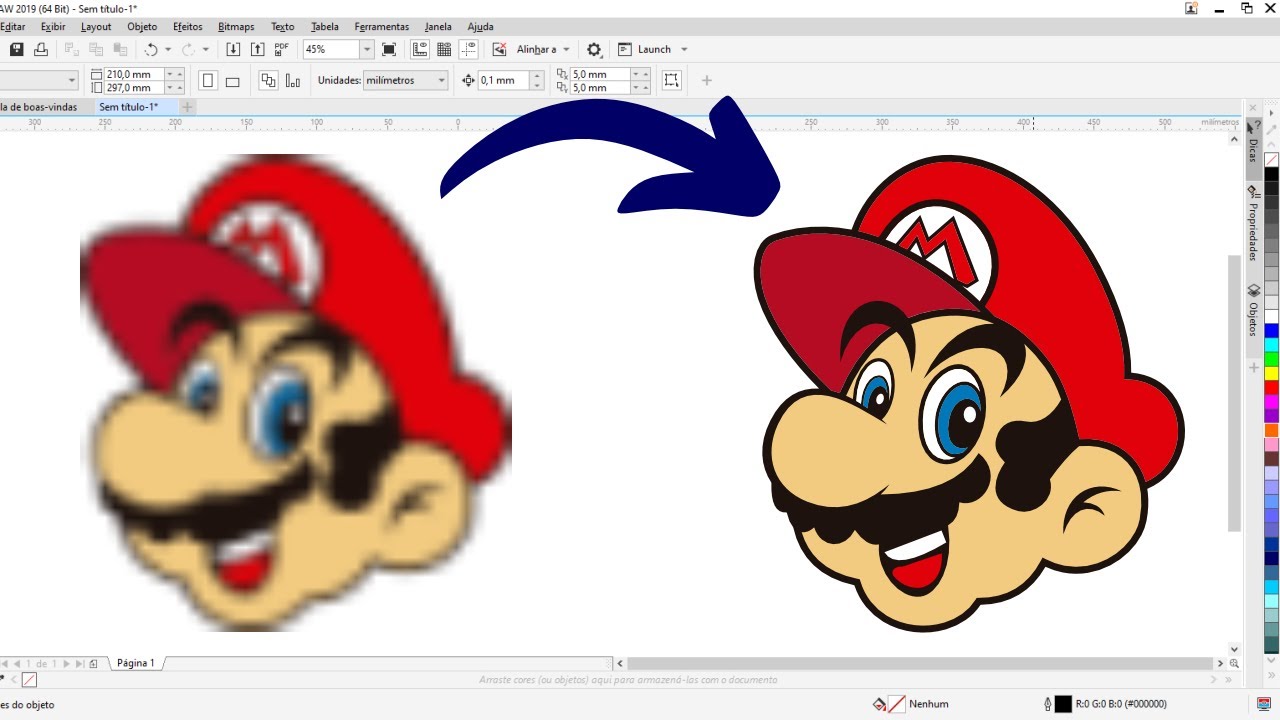The height and width of the screenshot is (720, 1280).
Task: Open the Janela menu
Action: pos(438,27)
